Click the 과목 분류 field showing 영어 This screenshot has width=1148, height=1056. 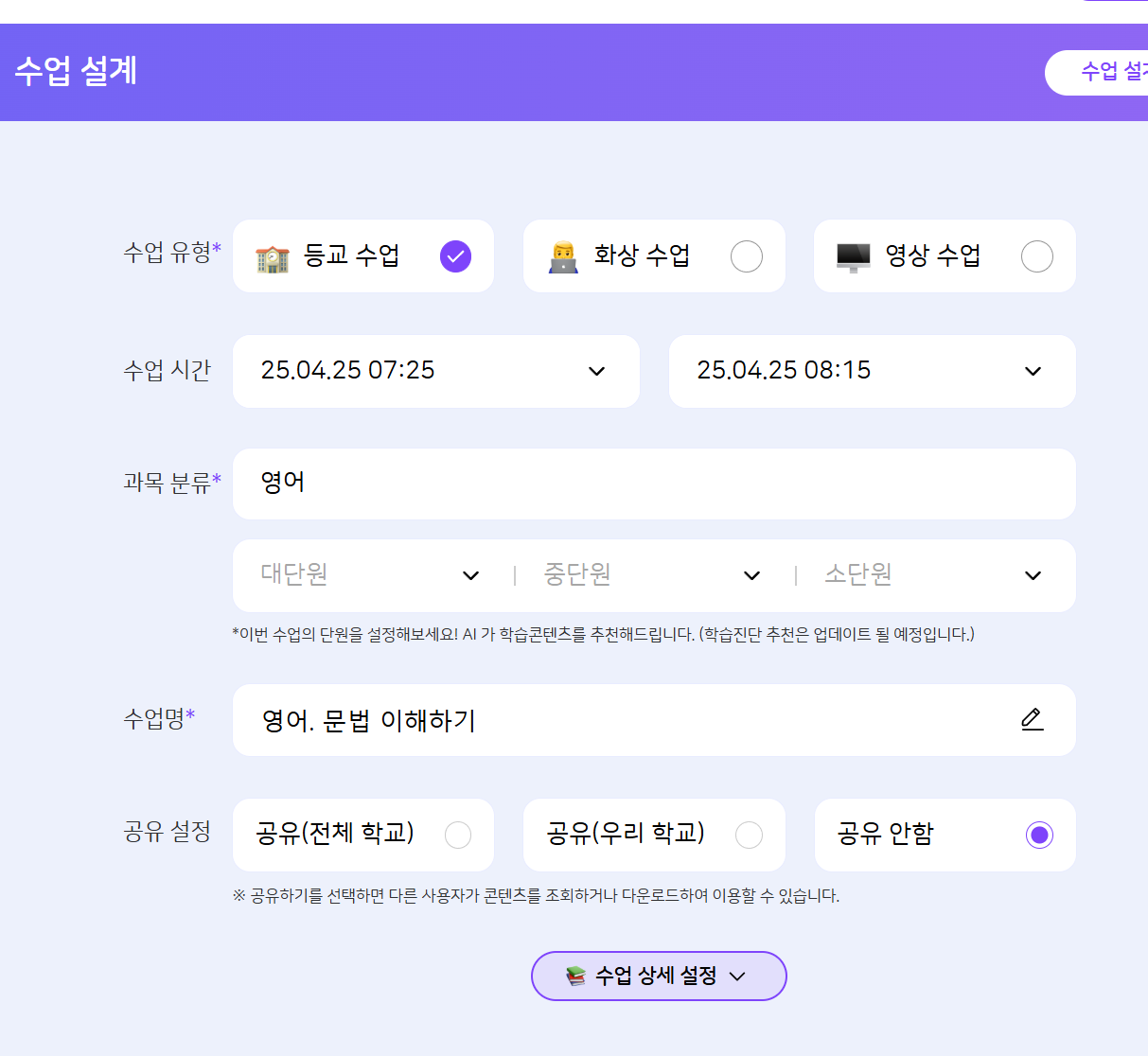click(653, 484)
